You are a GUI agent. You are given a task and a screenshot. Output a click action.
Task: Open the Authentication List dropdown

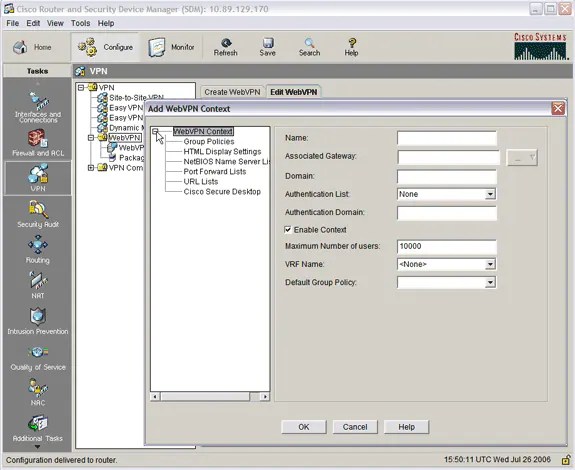pos(490,194)
